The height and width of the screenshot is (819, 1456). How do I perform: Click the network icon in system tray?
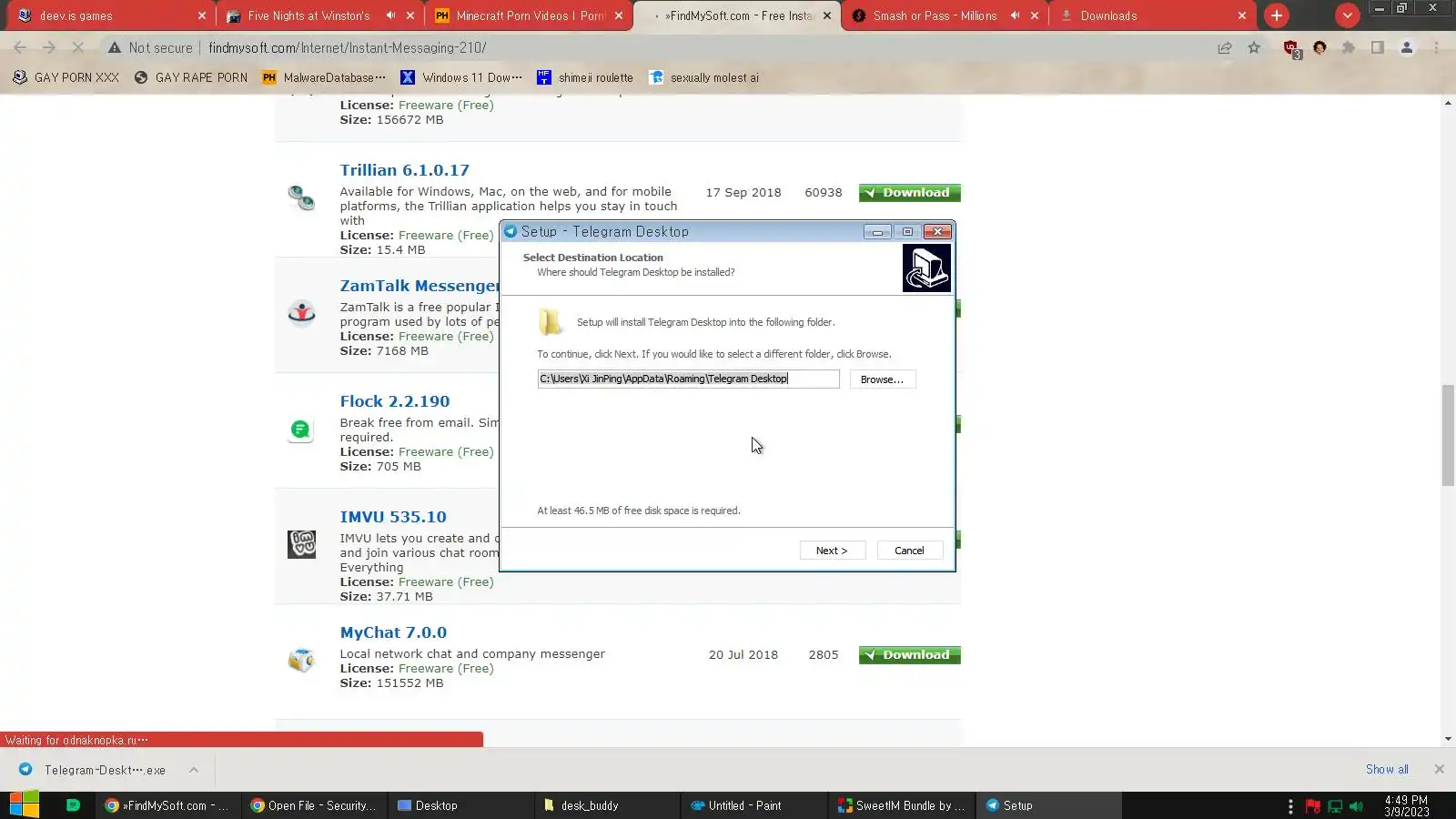[1335, 806]
